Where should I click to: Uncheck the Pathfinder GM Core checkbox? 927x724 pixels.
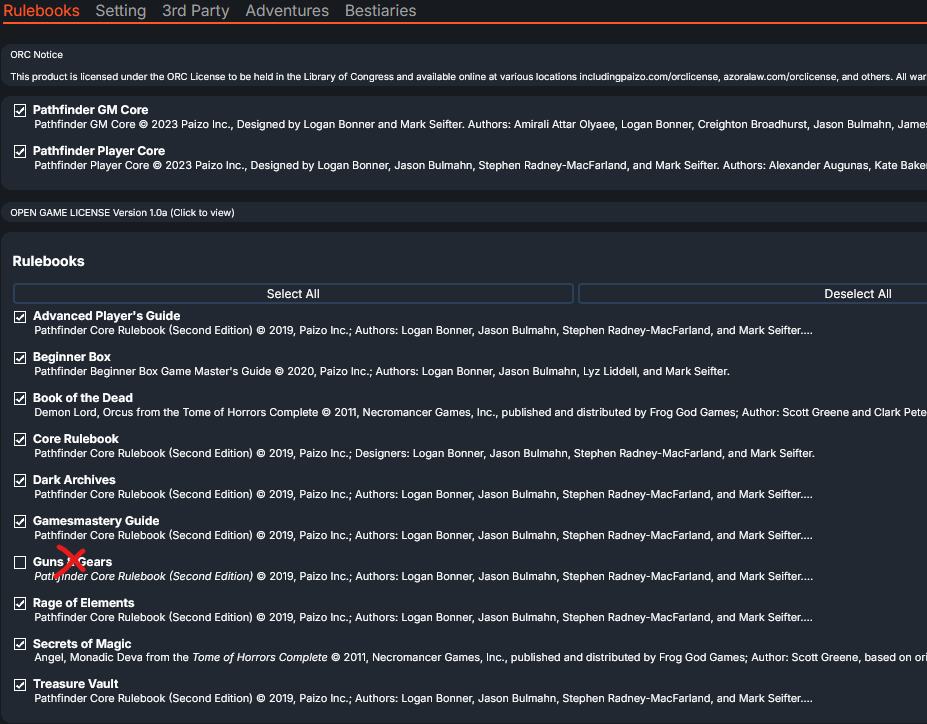pos(20,111)
